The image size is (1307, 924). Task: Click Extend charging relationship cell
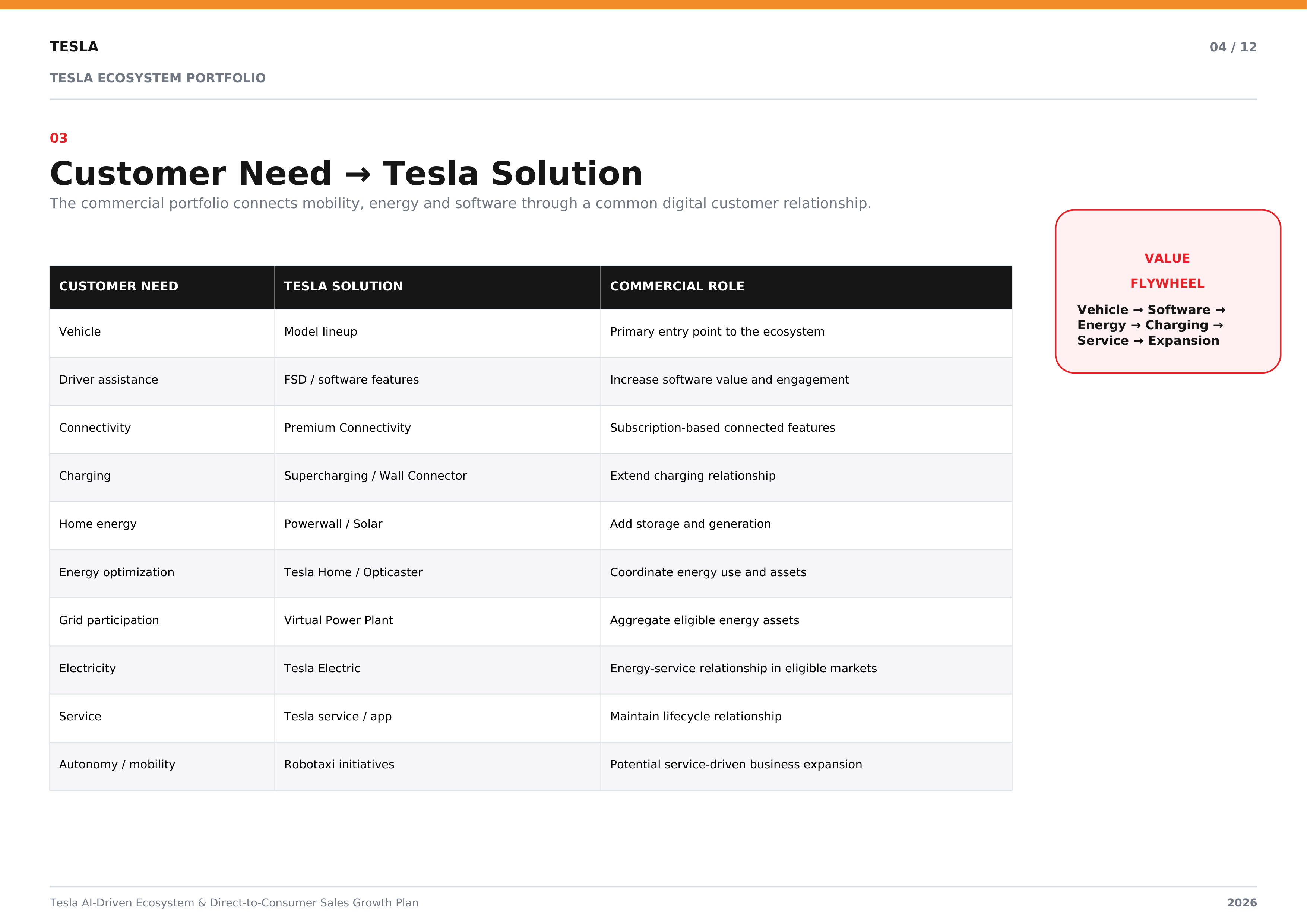[x=806, y=477]
